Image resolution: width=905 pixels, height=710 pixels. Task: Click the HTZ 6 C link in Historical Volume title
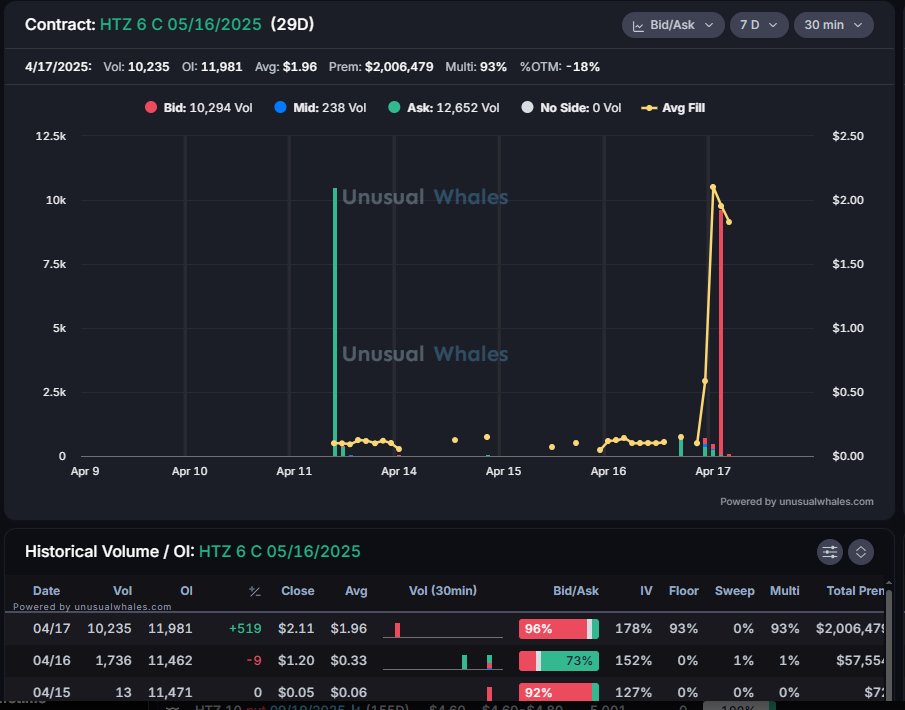(279, 552)
